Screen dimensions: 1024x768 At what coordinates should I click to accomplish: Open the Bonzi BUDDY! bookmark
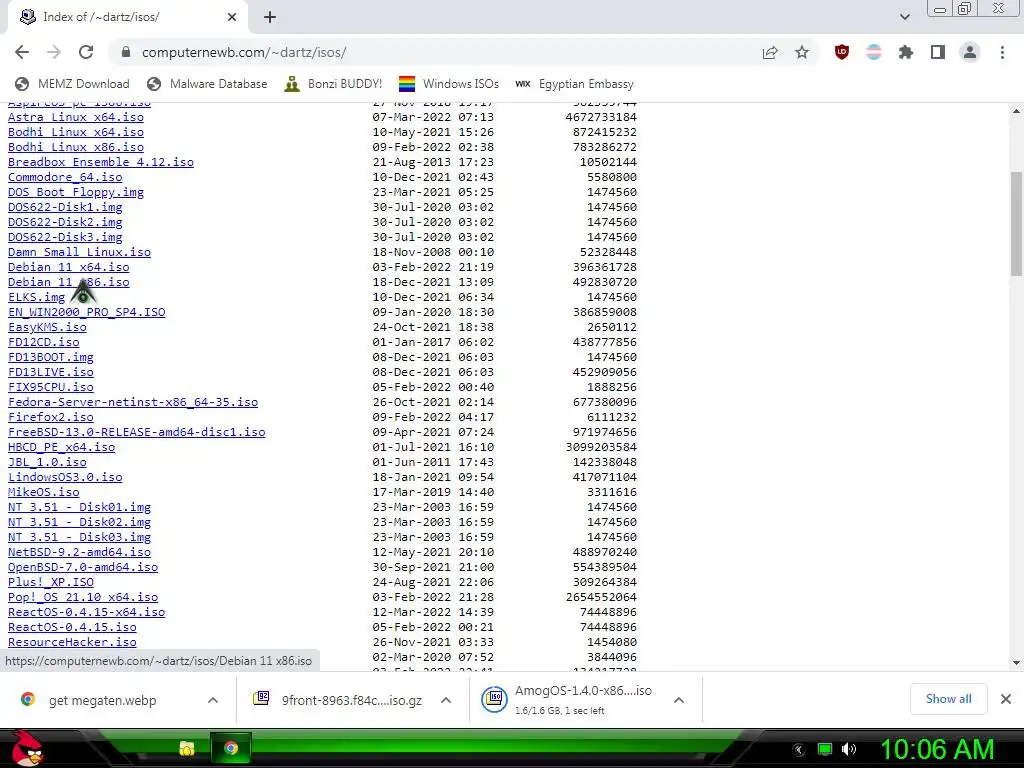point(333,84)
